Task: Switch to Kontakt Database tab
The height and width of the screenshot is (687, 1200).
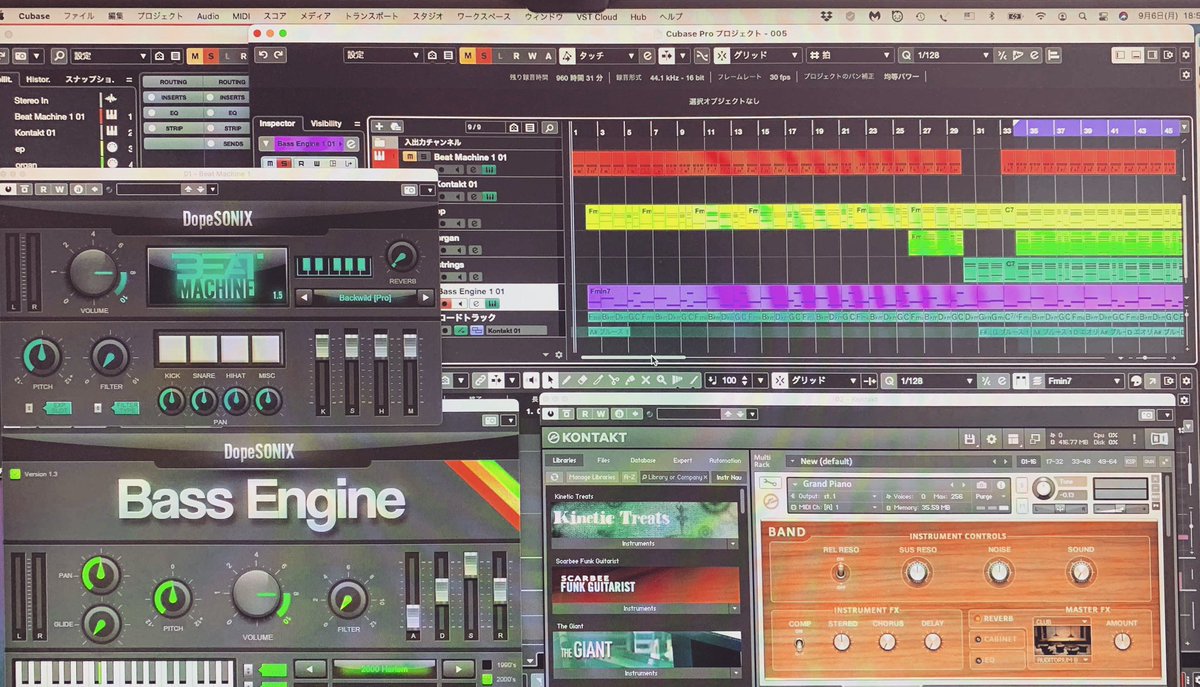Action: pos(643,460)
